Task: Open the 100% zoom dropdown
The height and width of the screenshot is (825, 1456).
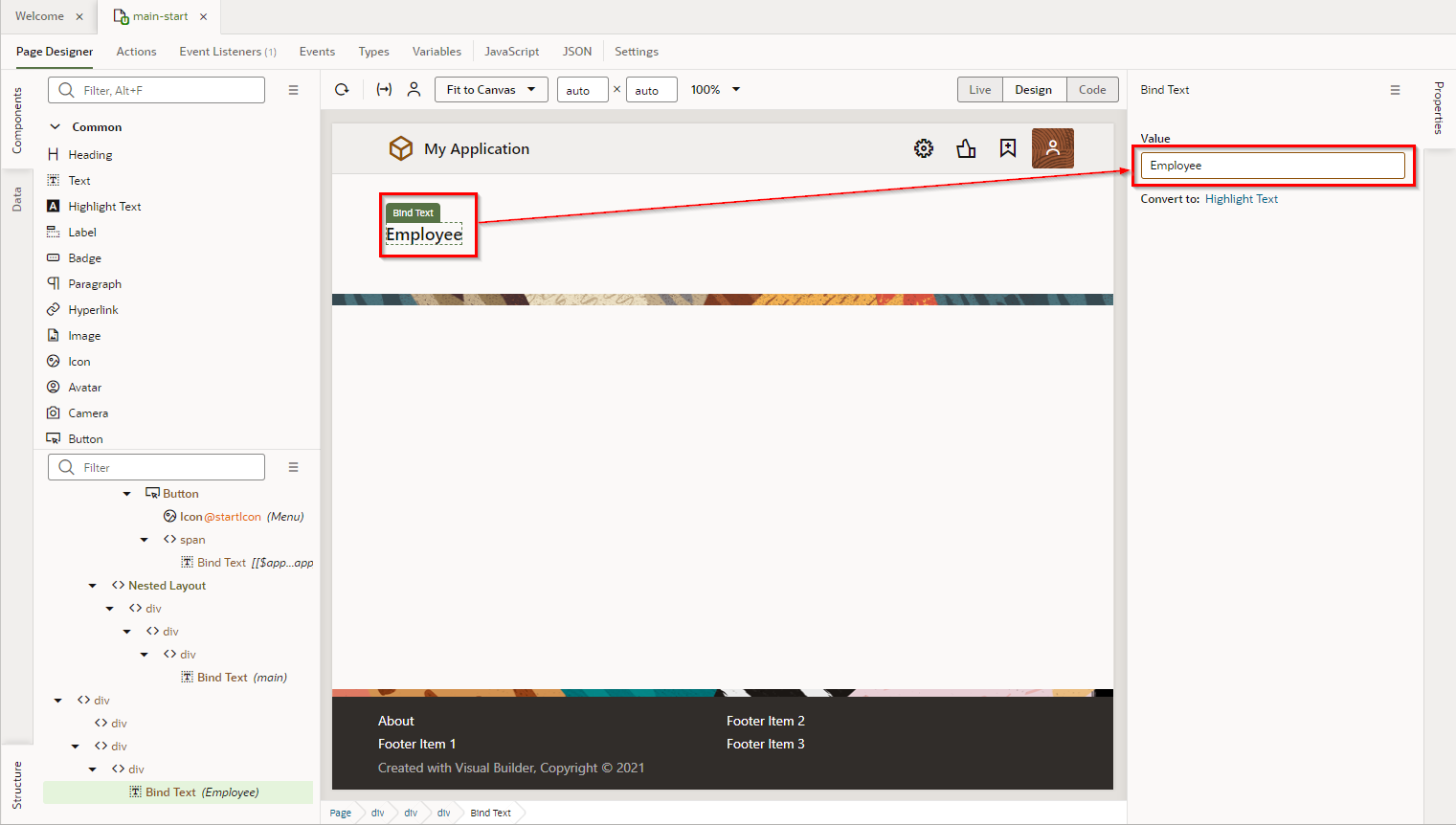Action: pyautogui.click(x=715, y=90)
